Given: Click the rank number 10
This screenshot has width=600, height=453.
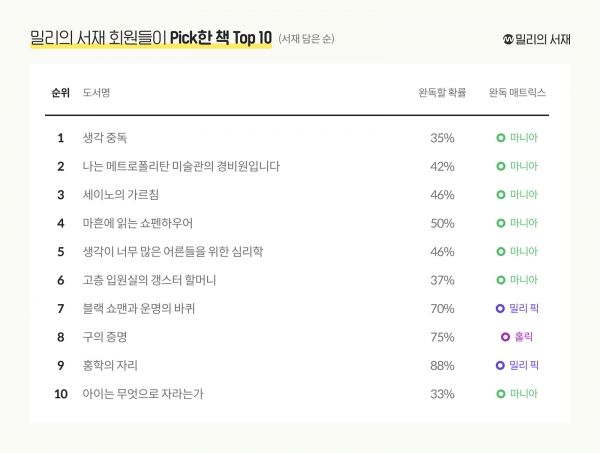Looking at the screenshot, I should point(61,394).
